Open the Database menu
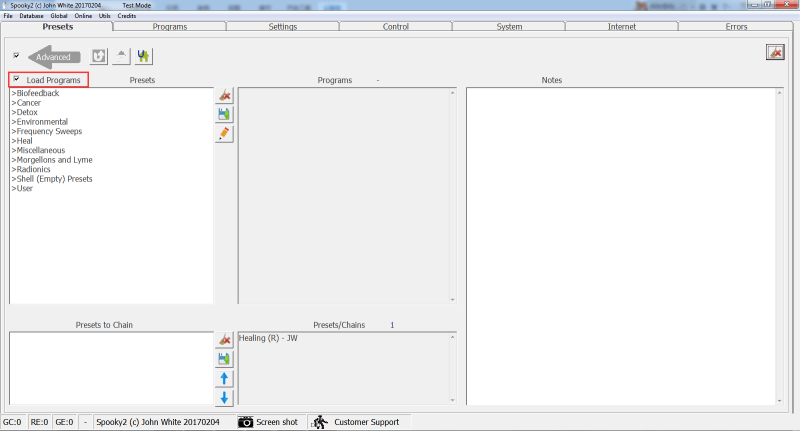The width and height of the screenshot is (800, 431). (31, 17)
